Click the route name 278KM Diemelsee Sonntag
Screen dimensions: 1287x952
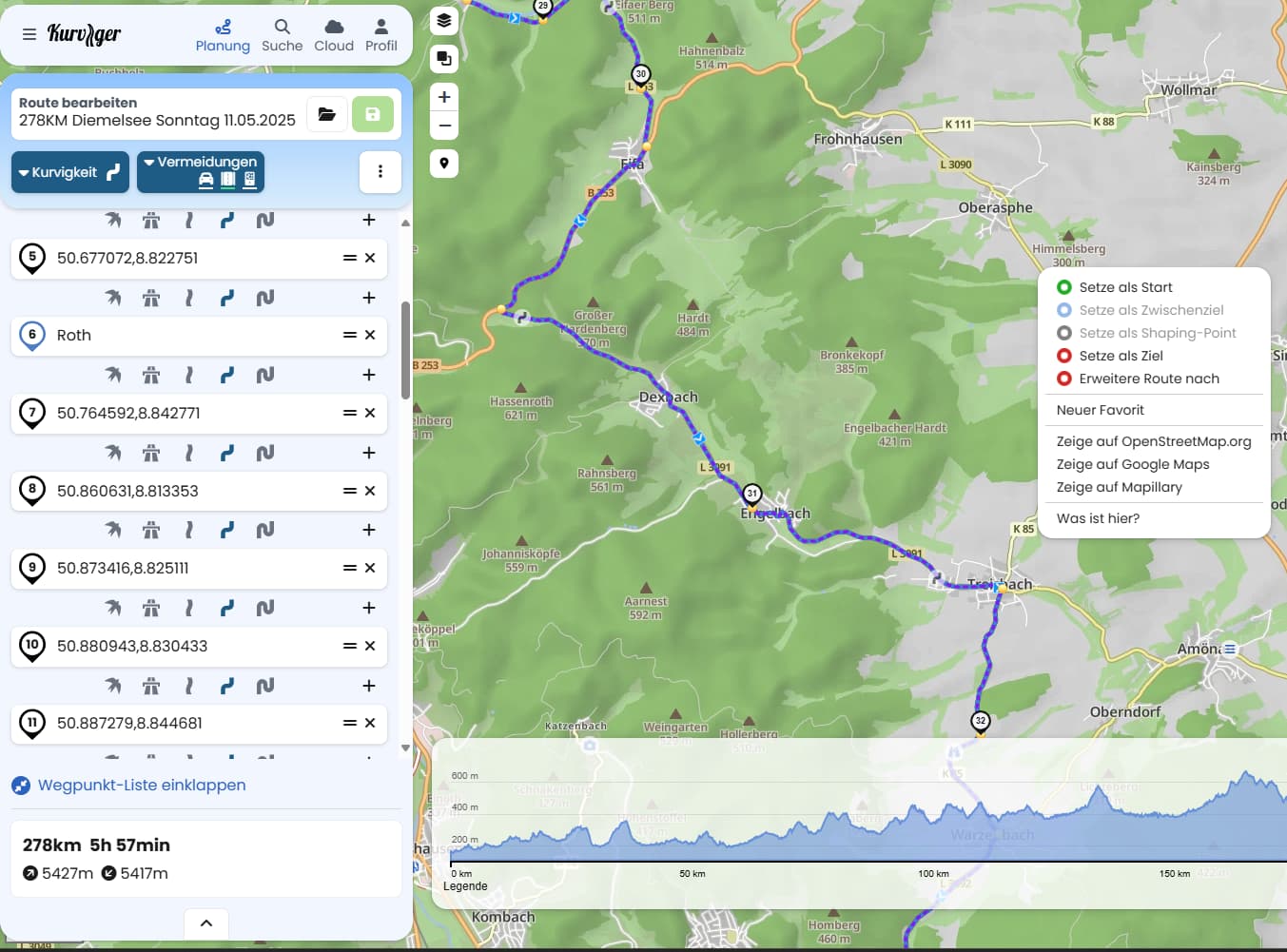click(157, 121)
